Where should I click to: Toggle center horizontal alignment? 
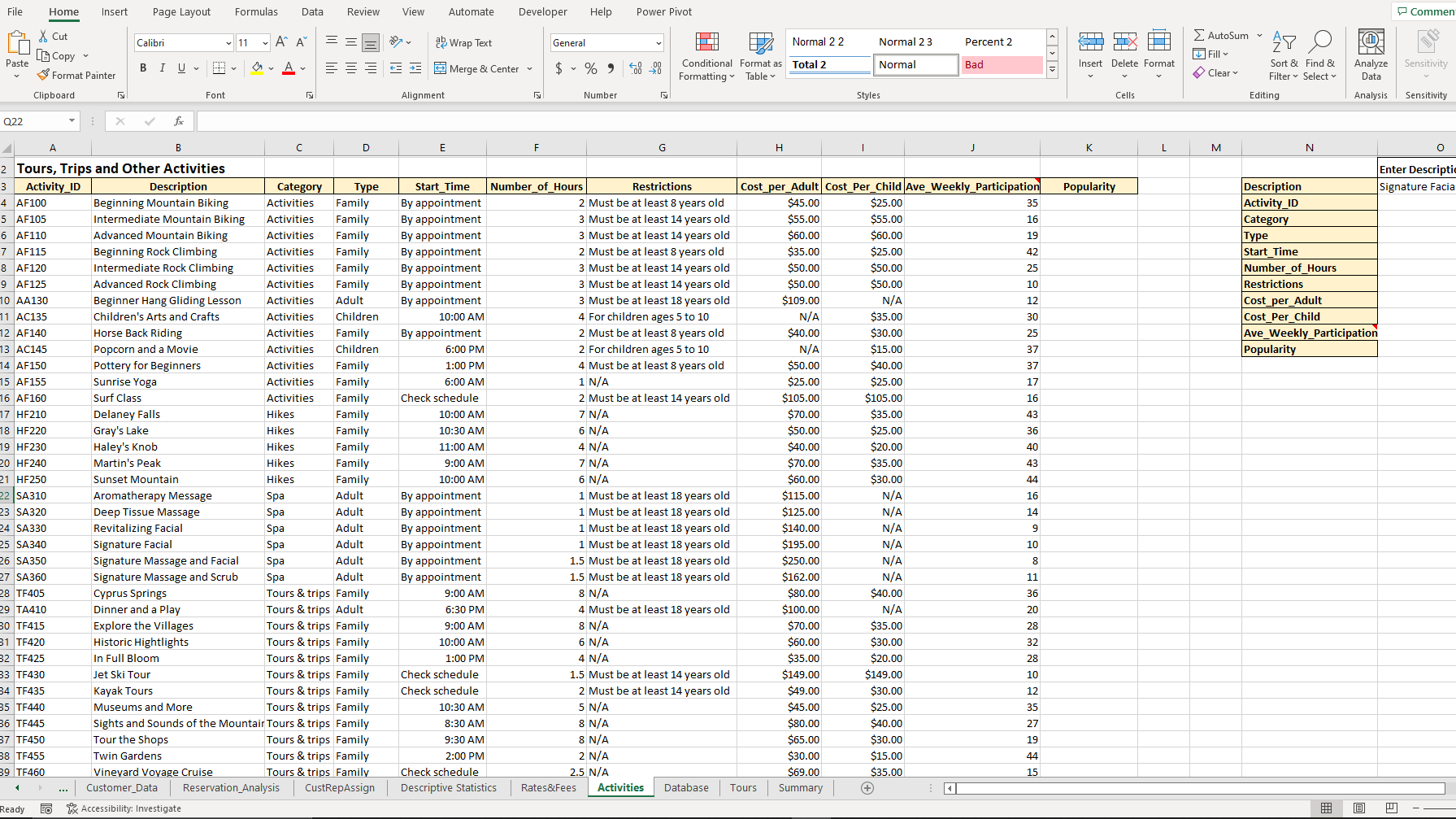(x=351, y=68)
